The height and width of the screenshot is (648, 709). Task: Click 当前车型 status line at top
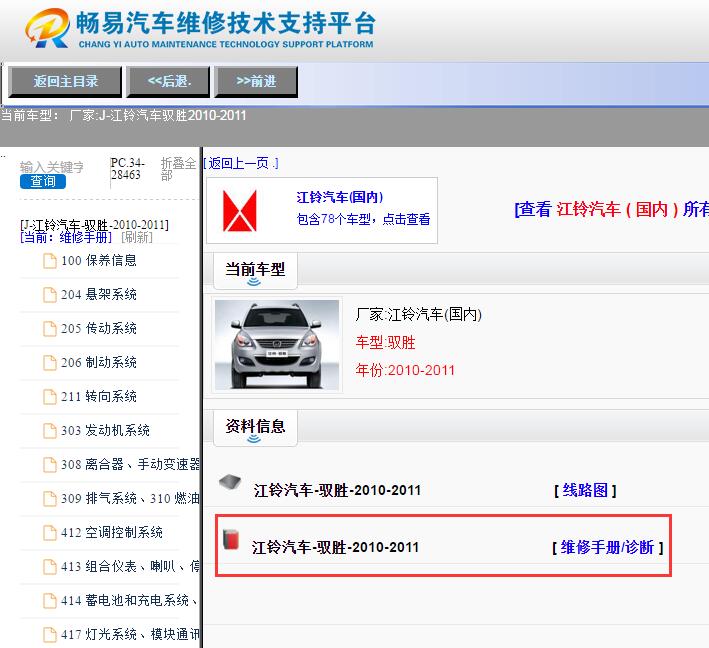pyautogui.click(x=123, y=116)
